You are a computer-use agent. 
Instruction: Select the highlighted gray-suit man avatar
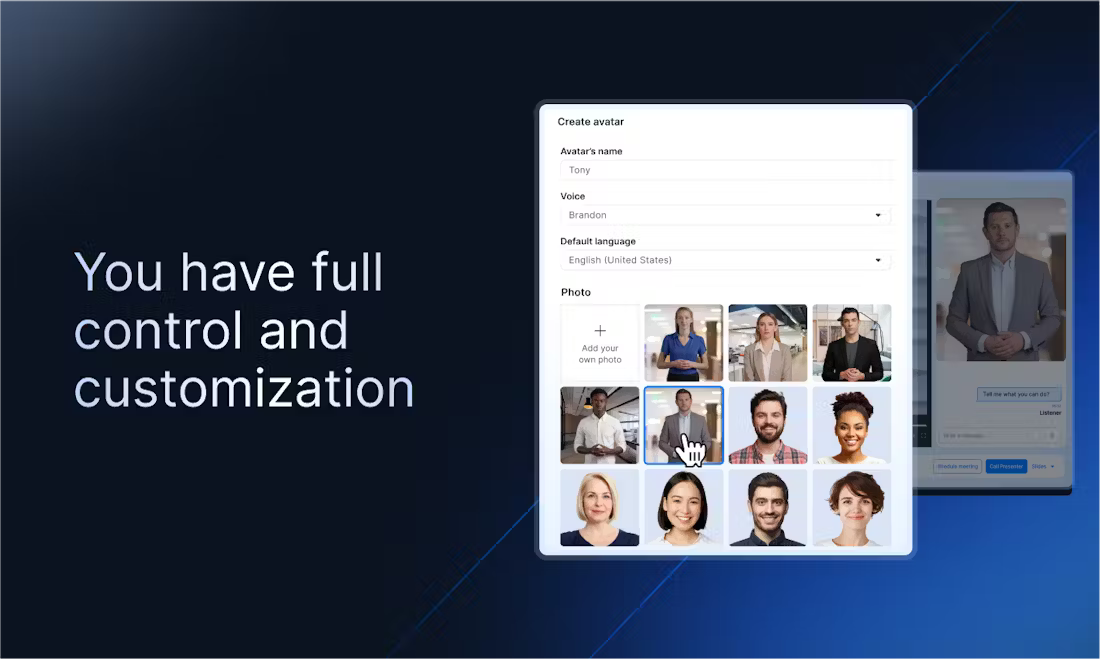[x=683, y=426]
